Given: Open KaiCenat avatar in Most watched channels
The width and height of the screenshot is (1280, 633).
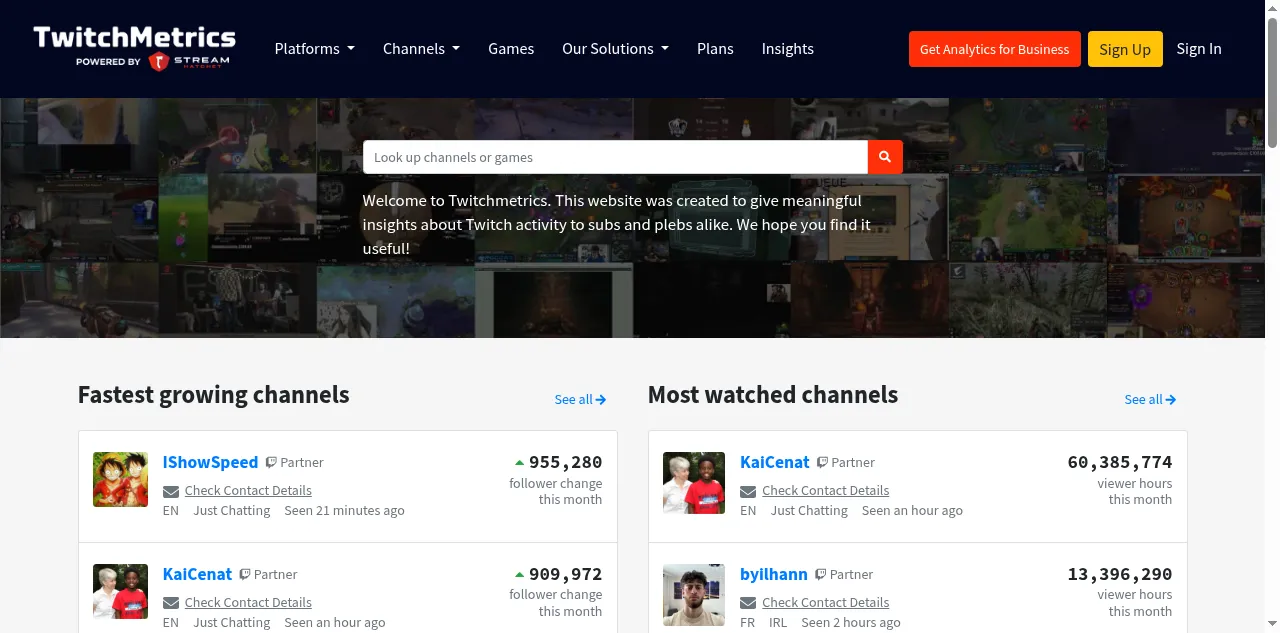Looking at the screenshot, I should point(694,483).
